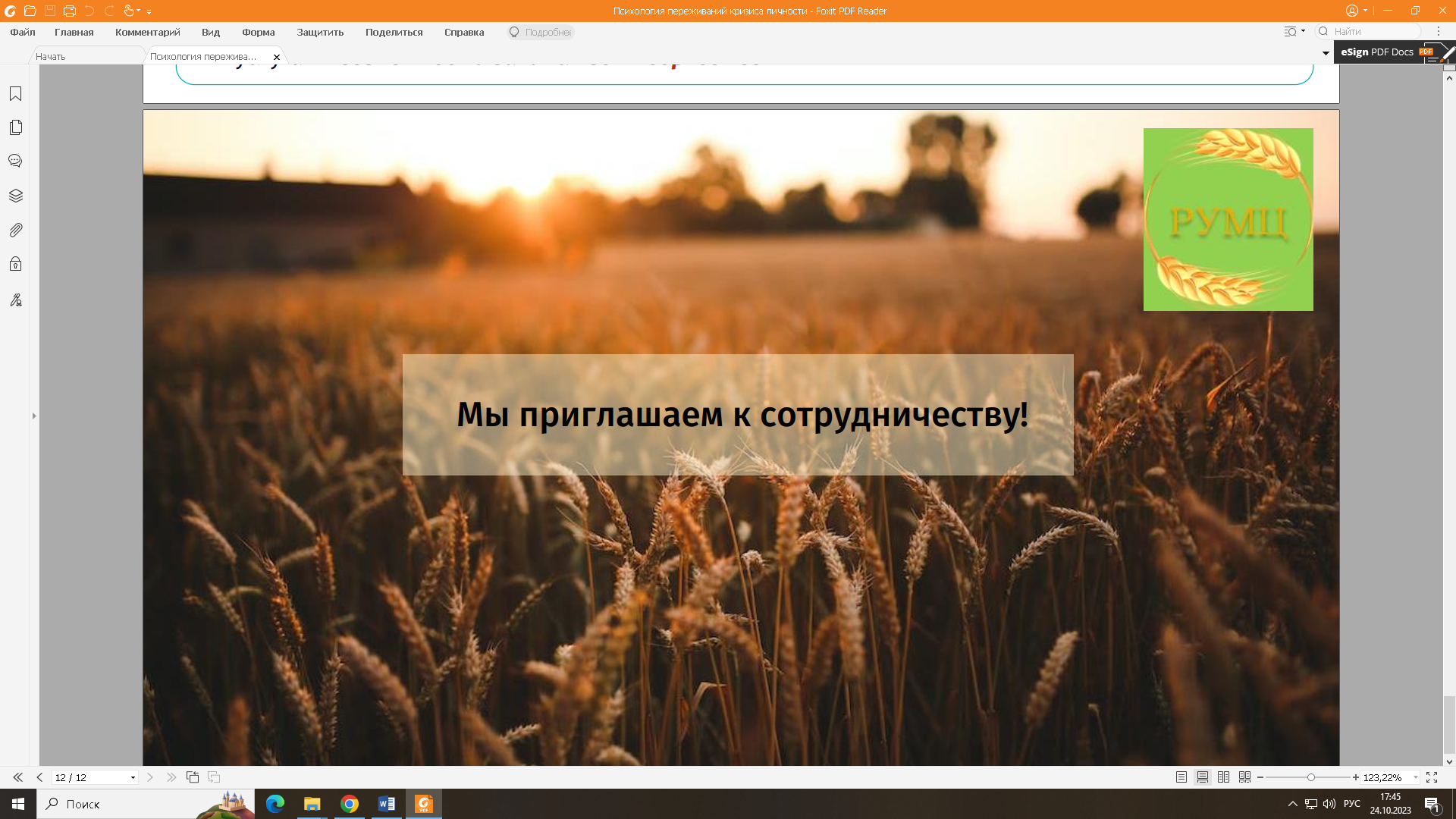Open the Pages thumbnails panel icon

(x=15, y=127)
